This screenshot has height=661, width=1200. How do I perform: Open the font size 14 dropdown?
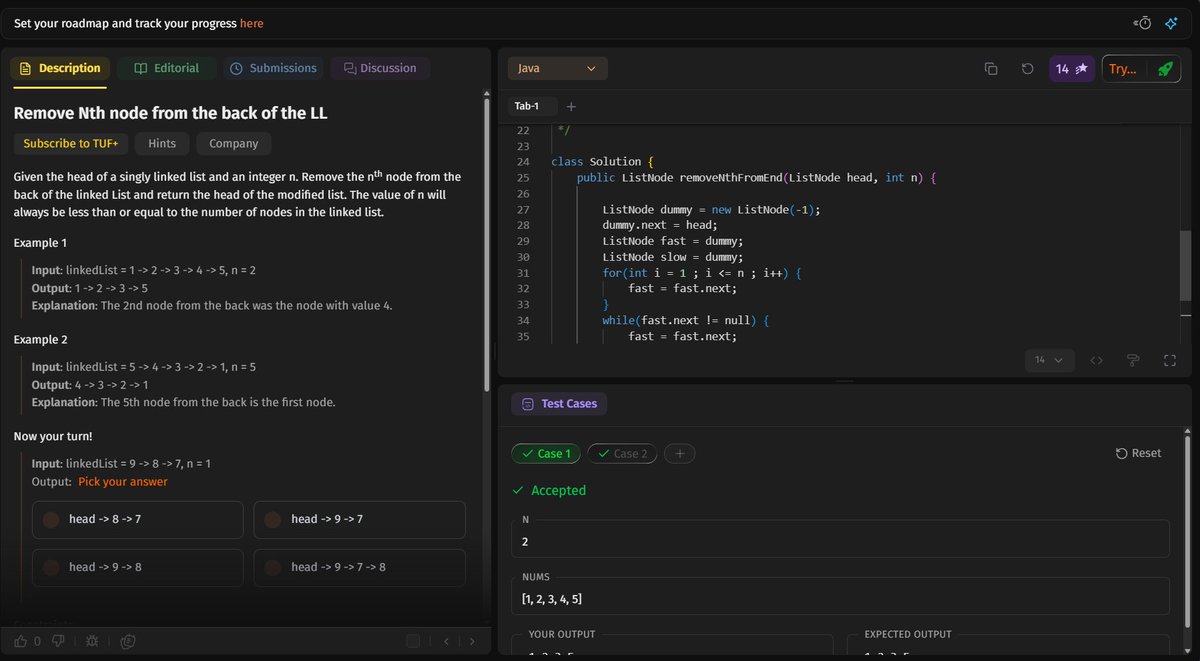tap(1050, 360)
